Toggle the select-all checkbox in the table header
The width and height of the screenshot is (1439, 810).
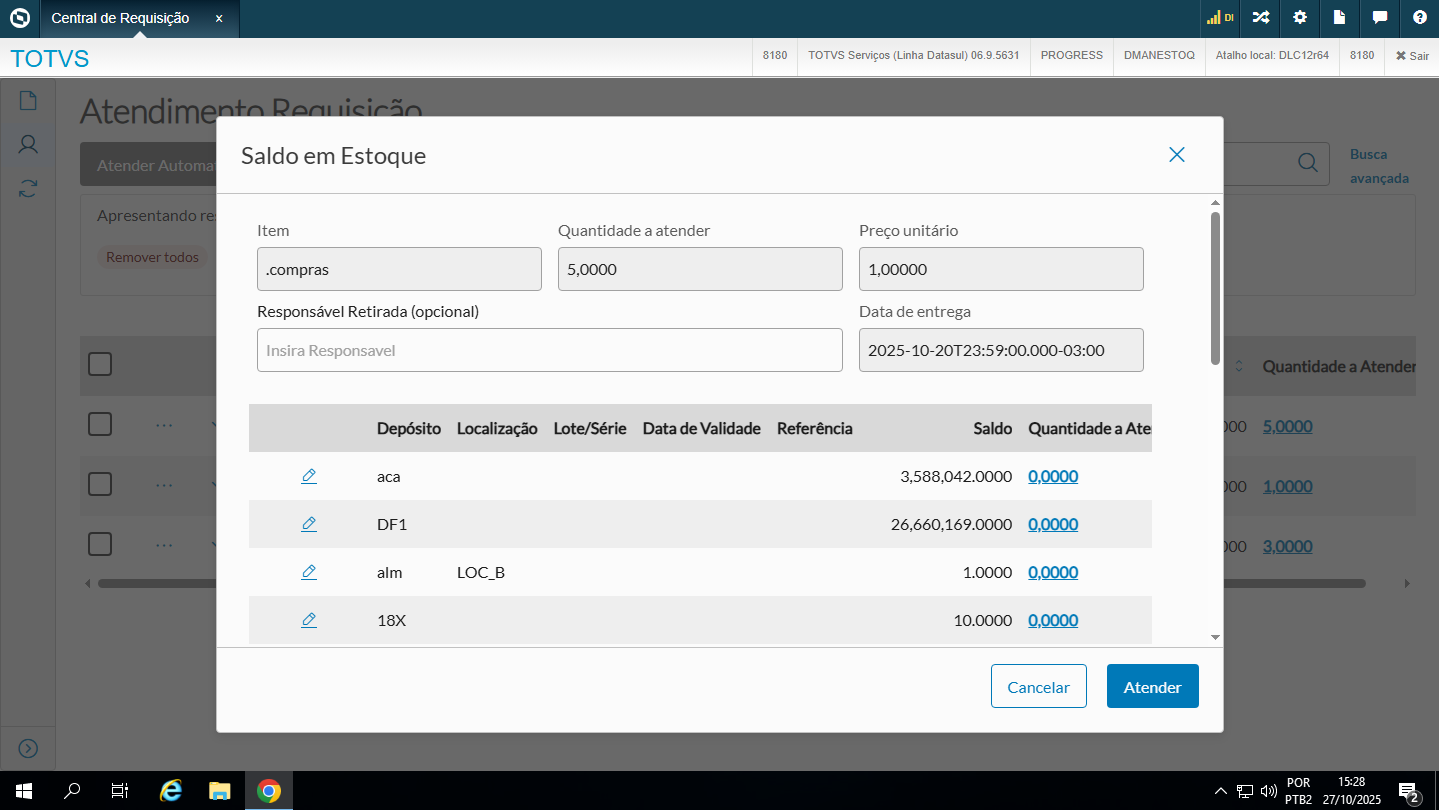100,364
